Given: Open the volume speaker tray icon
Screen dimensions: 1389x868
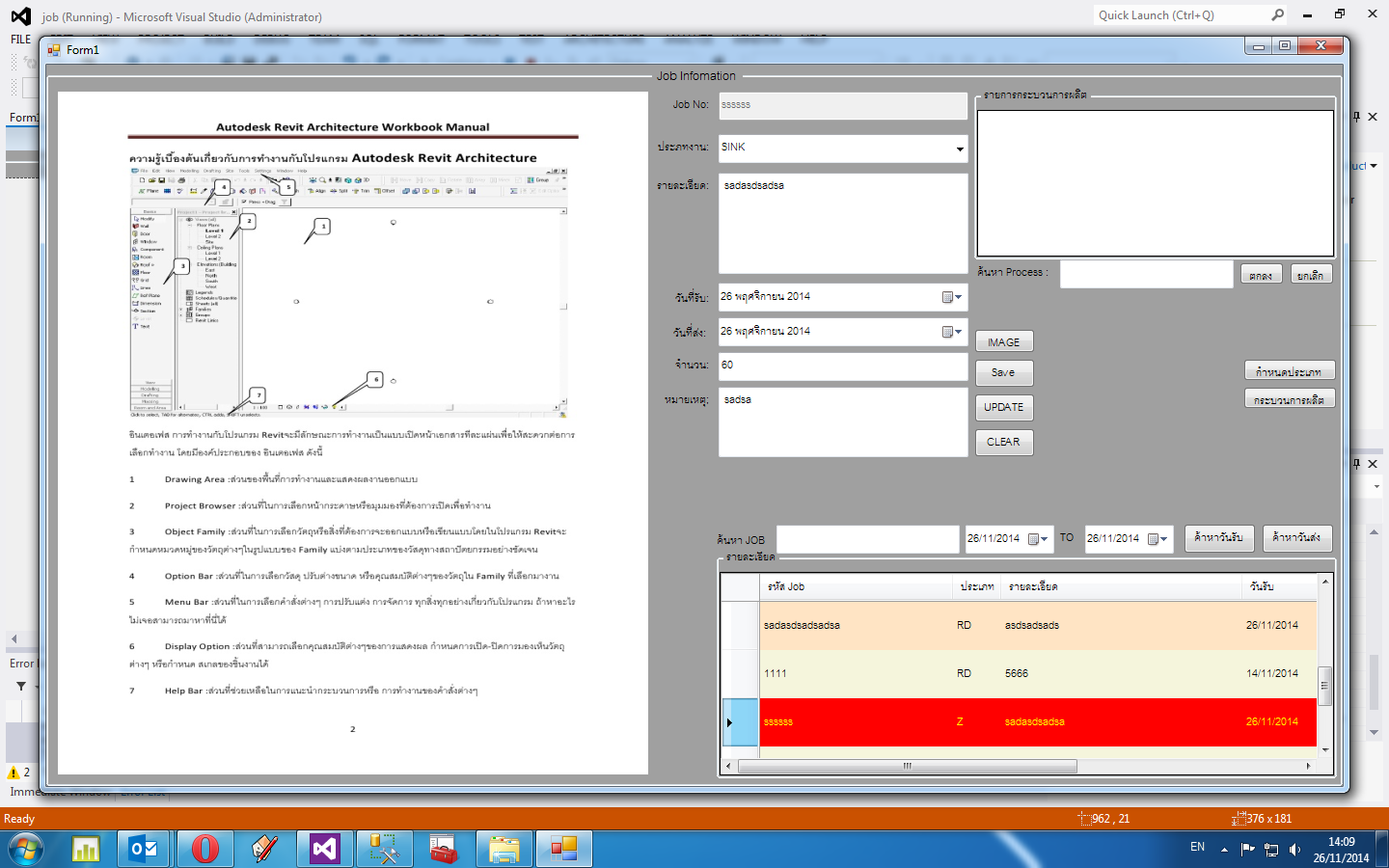Looking at the screenshot, I should [1294, 850].
